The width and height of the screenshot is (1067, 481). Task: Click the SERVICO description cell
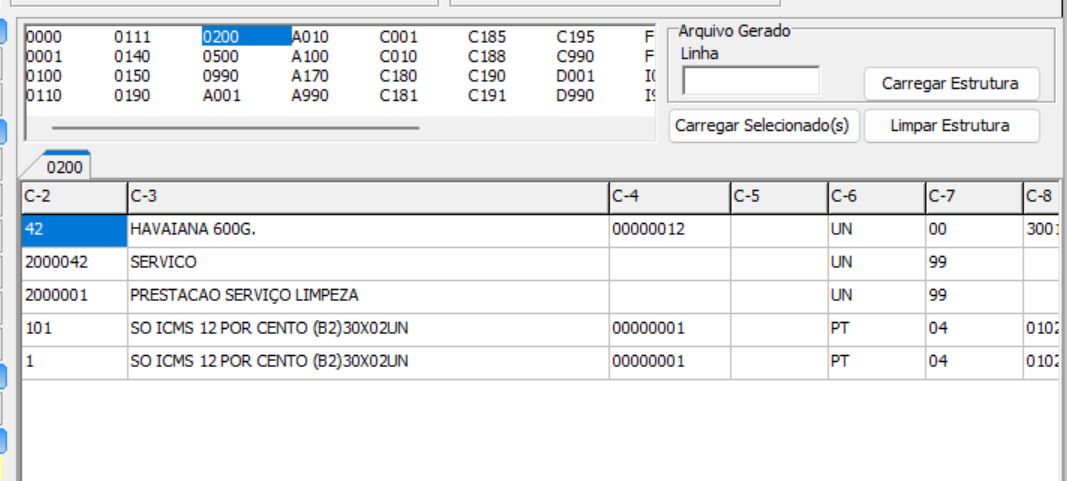367,263
